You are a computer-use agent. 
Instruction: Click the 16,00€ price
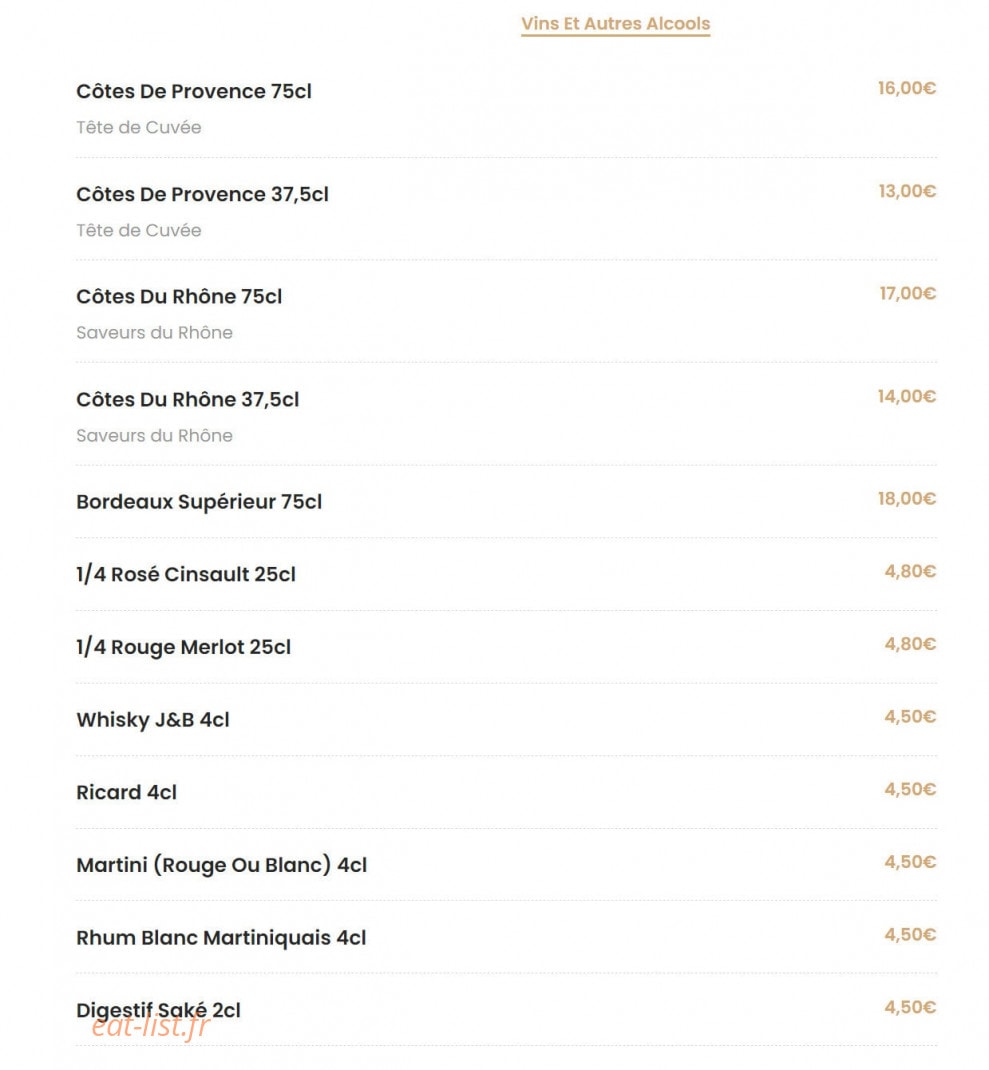[906, 88]
